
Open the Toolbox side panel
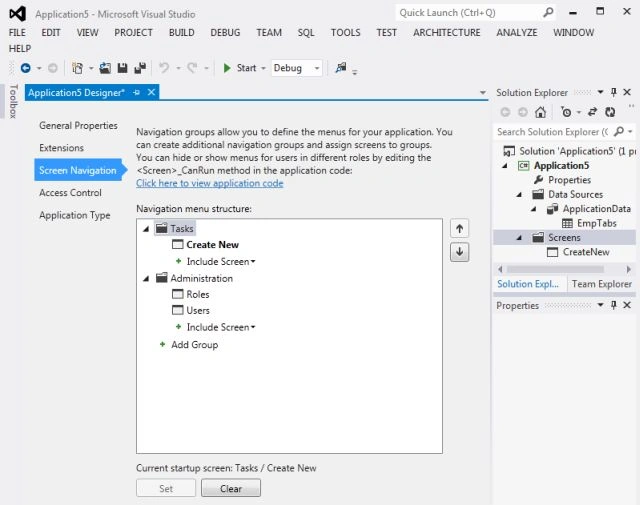[13, 101]
